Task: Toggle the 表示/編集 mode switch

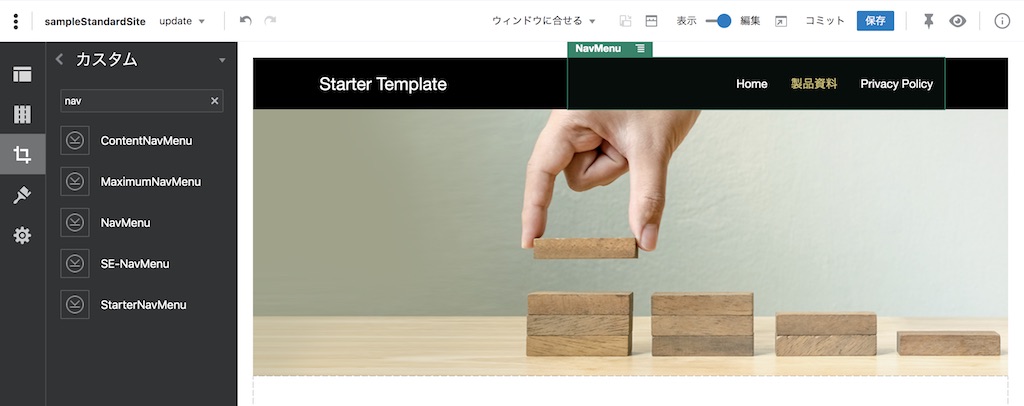Action: pos(718,21)
